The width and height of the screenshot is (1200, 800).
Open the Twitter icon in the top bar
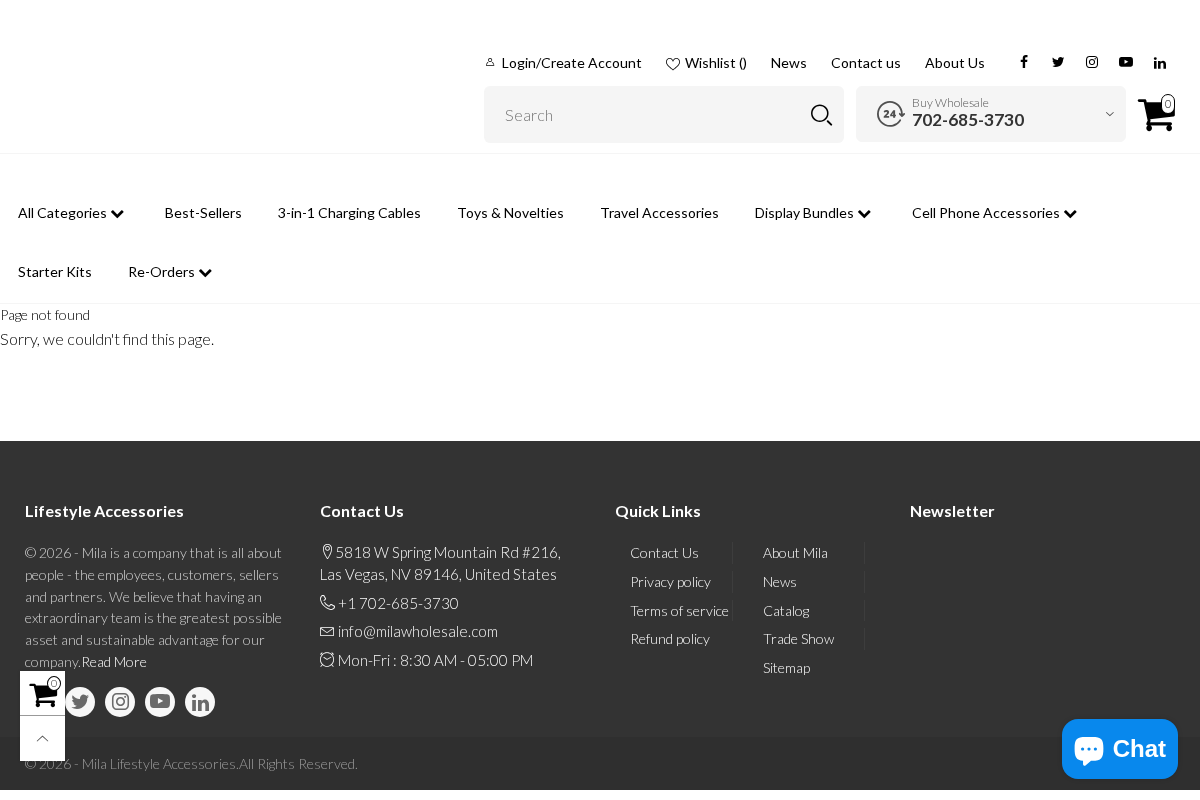(x=1057, y=61)
